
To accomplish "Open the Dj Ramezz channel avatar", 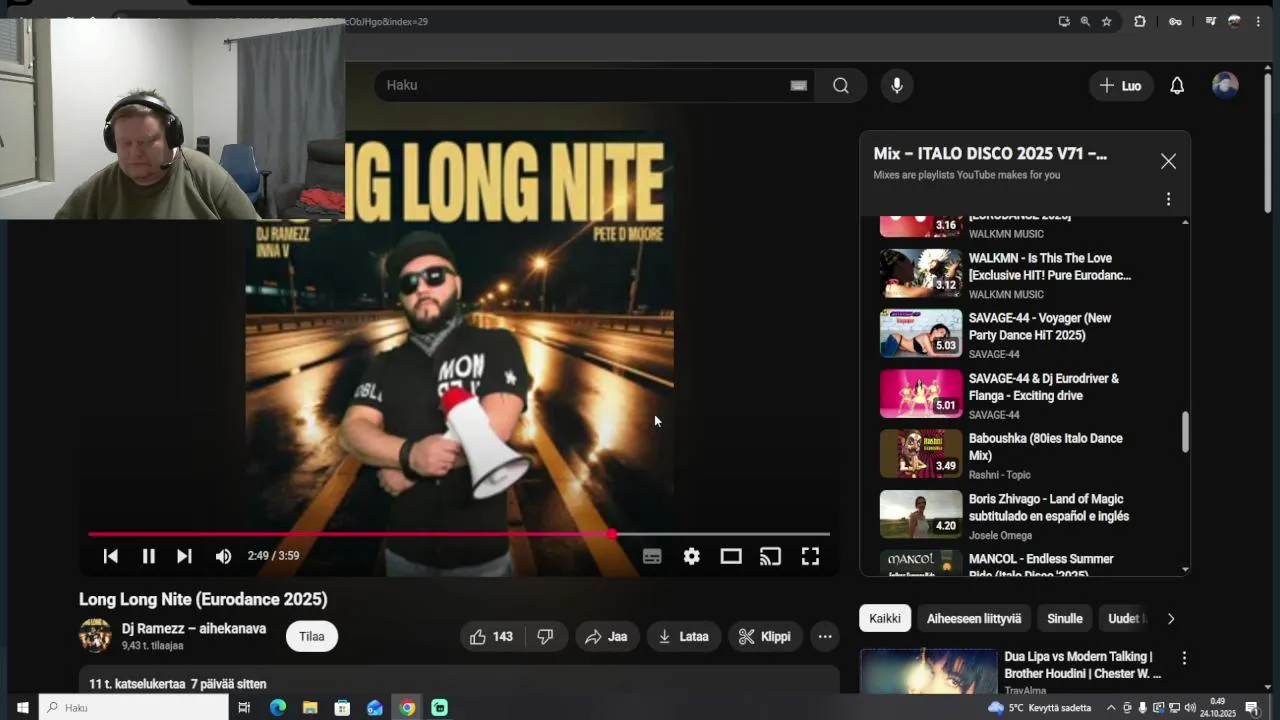I will coord(95,636).
